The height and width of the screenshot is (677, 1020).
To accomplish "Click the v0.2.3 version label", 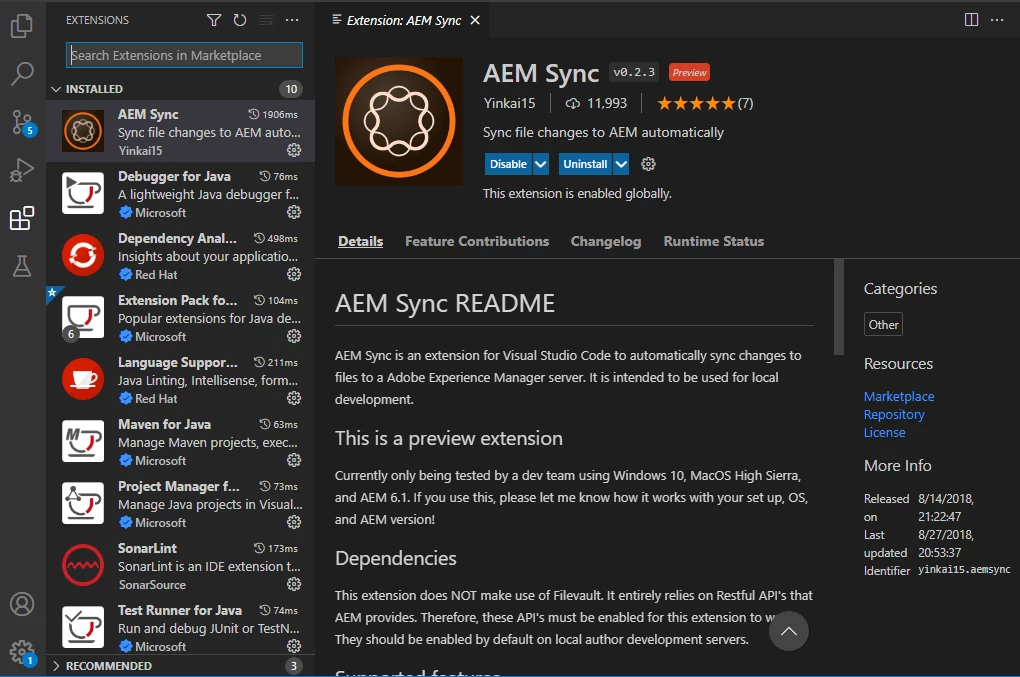I will (x=634, y=72).
